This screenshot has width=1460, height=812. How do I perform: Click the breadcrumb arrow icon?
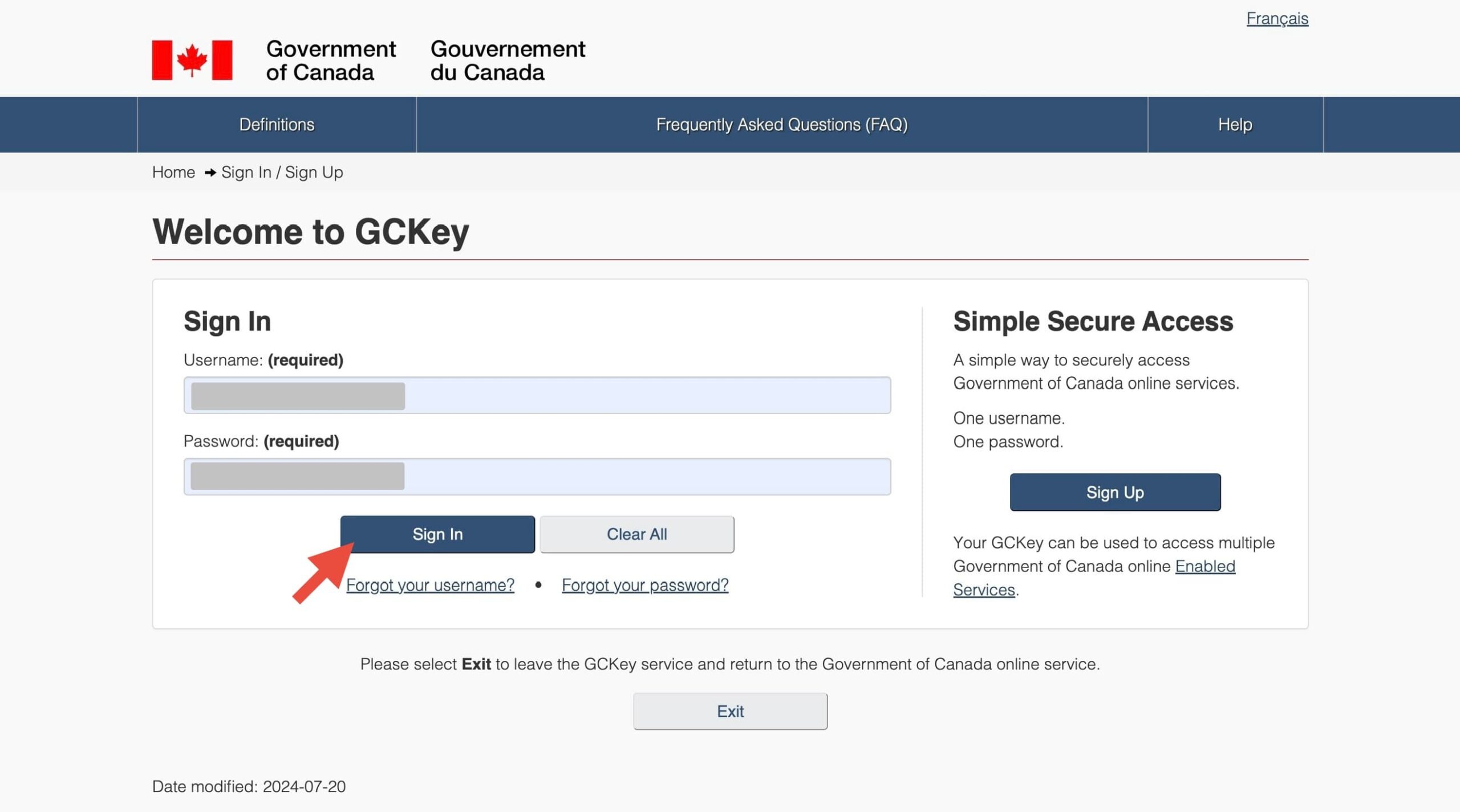pyautogui.click(x=210, y=172)
